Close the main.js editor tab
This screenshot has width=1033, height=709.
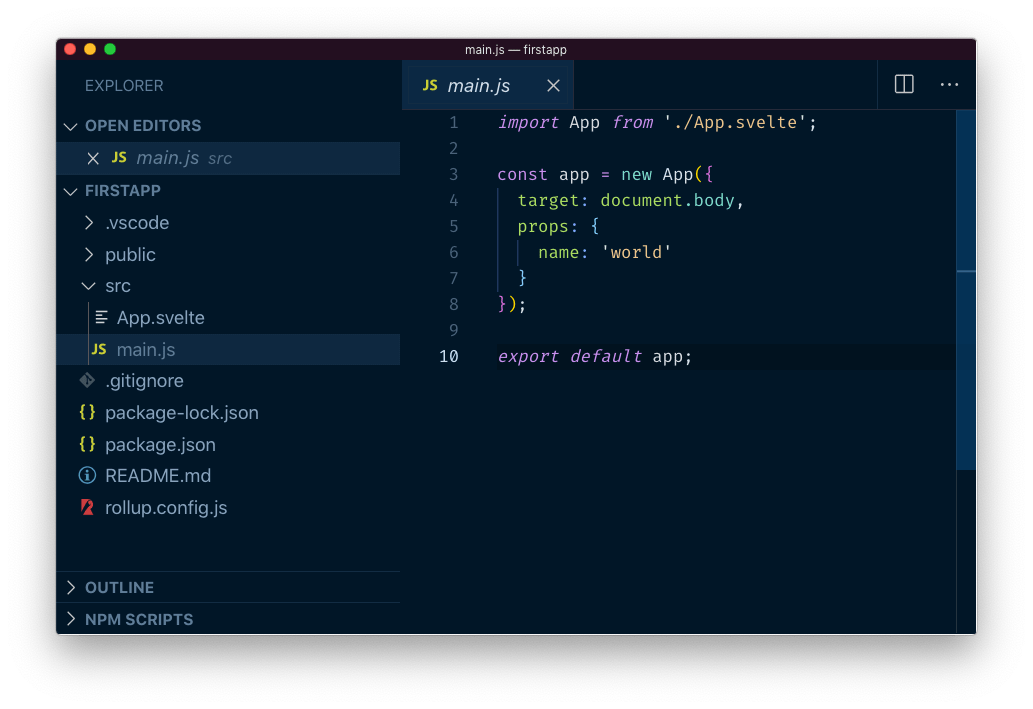(553, 86)
